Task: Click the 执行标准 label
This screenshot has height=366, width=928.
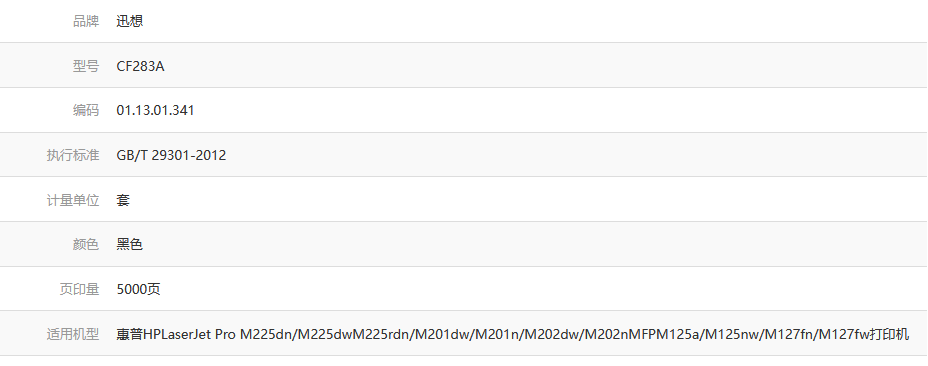Action: (73, 155)
